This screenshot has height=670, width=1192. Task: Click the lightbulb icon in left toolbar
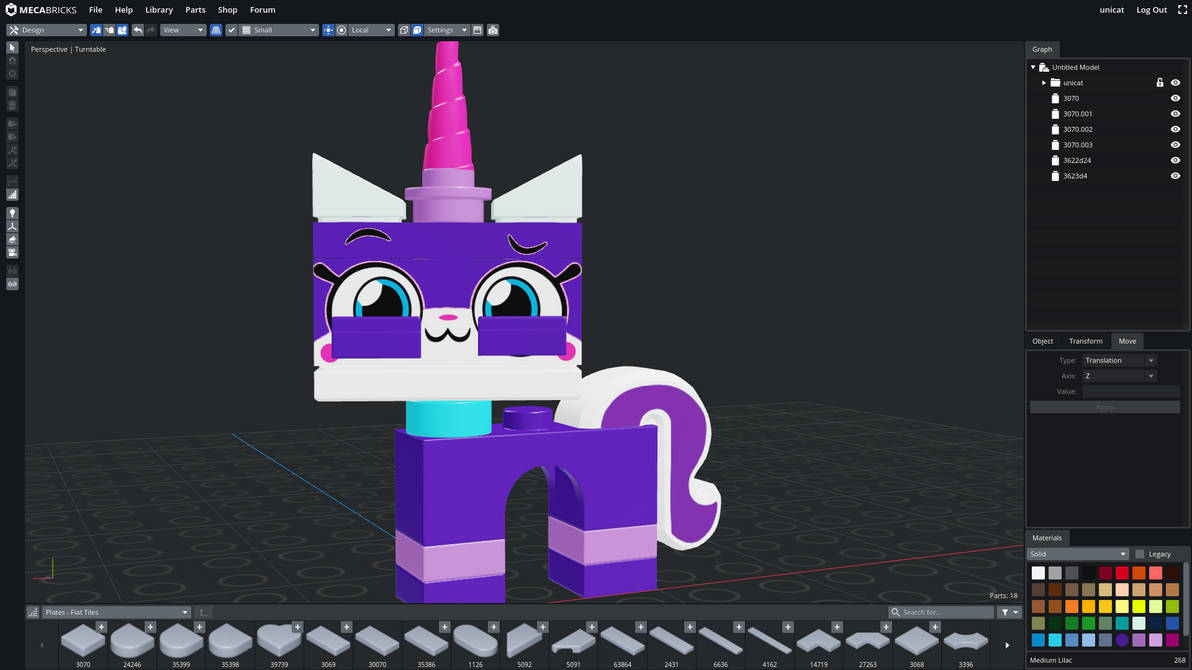(x=12, y=214)
